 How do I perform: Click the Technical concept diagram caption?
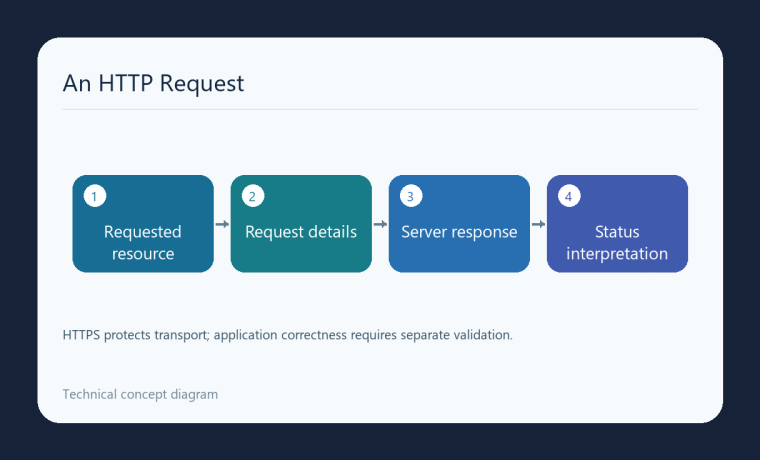pos(140,394)
